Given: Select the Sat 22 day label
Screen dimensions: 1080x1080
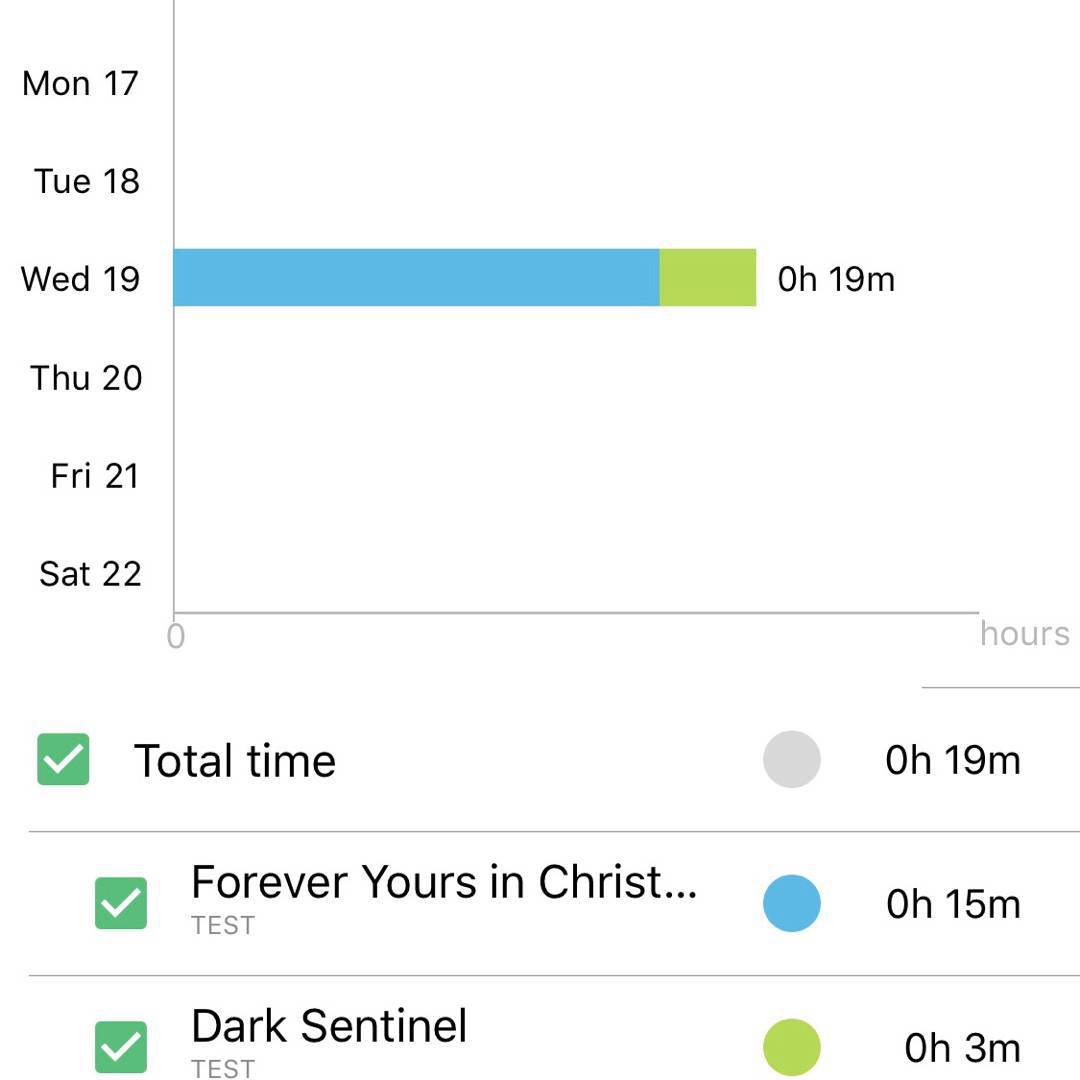Looking at the screenshot, I should 90,573.
